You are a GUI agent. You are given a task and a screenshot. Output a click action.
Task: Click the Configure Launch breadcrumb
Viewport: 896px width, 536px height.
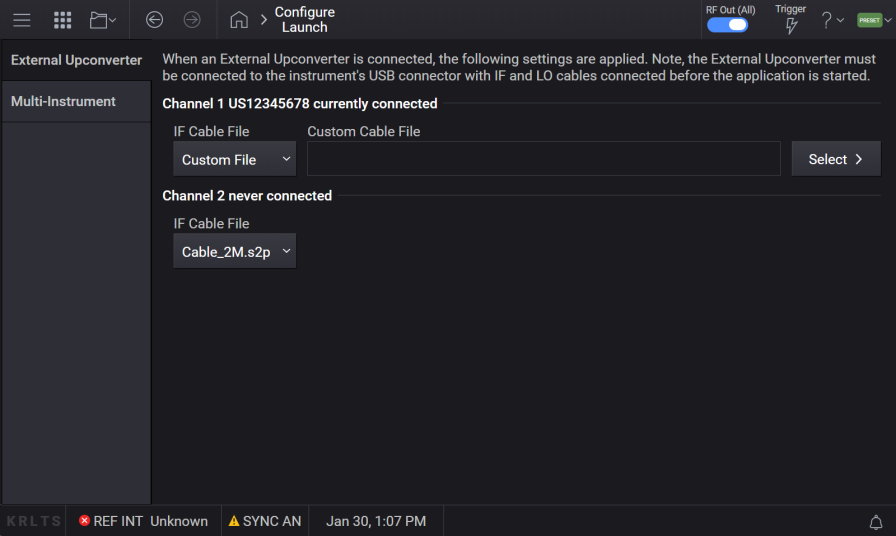point(304,20)
